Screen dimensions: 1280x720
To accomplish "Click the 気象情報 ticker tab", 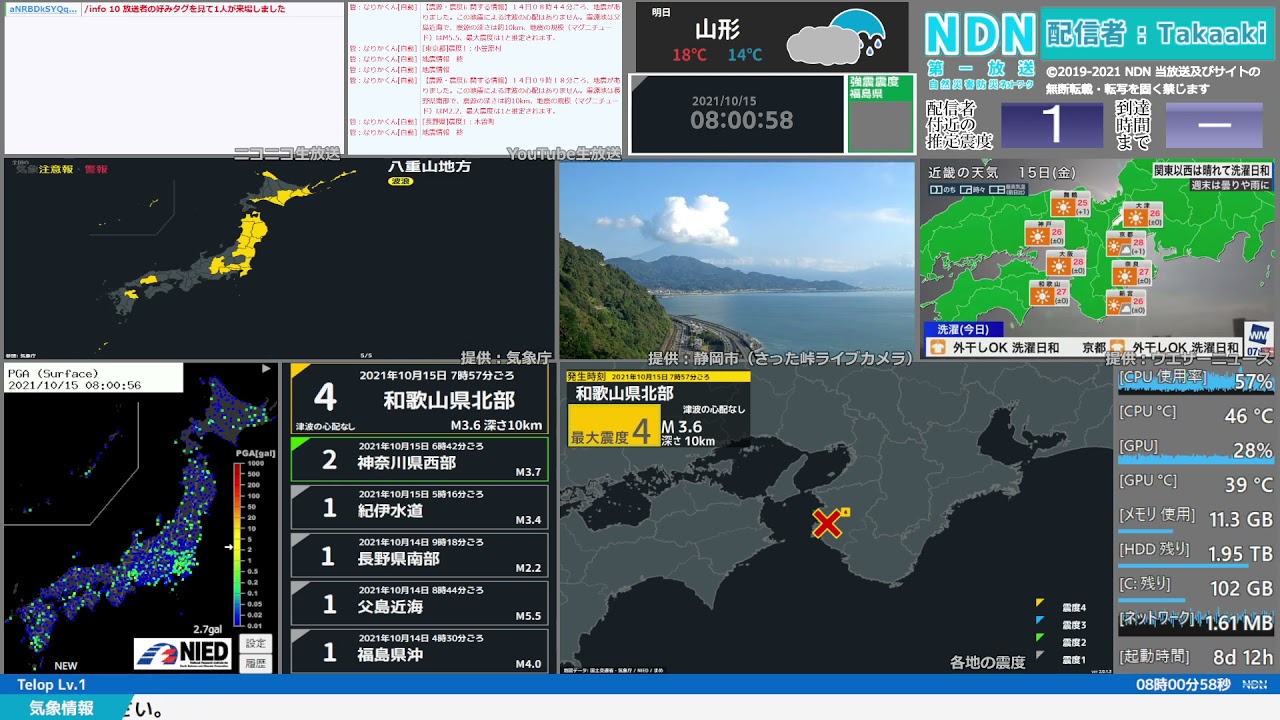I will click(x=62, y=708).
